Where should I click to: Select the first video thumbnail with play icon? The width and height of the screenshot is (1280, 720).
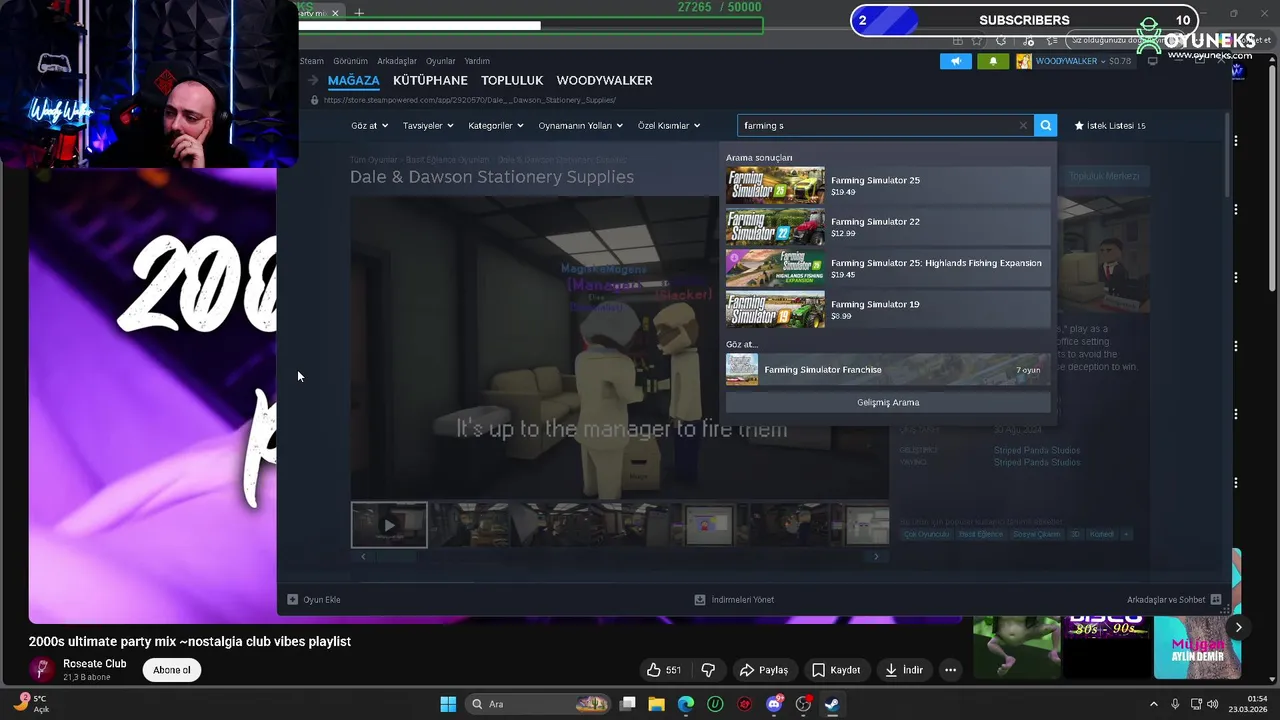pos(389,525)
